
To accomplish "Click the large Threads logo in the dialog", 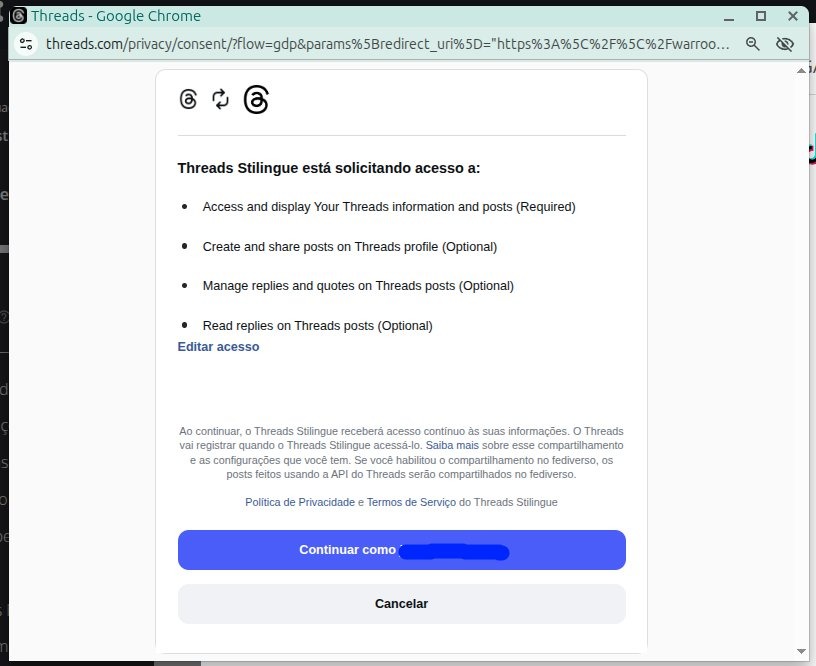I will pyautogui.click(x=256, y=99).
